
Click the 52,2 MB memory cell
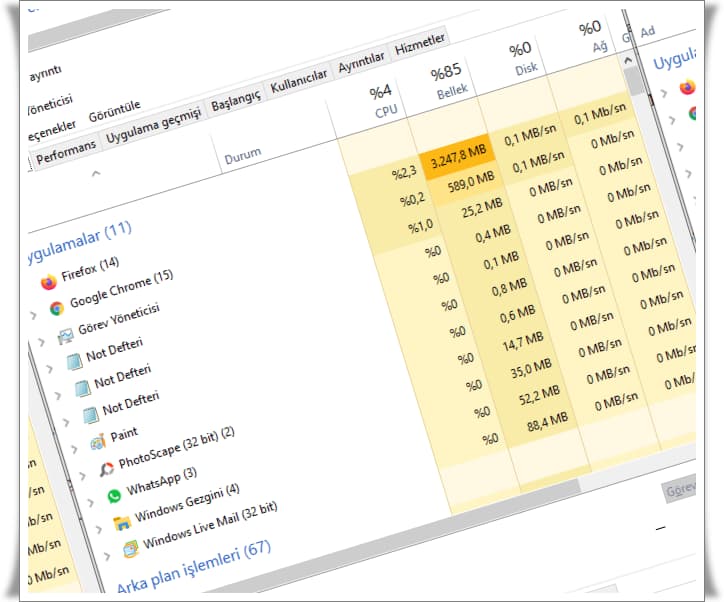point(539,394)
